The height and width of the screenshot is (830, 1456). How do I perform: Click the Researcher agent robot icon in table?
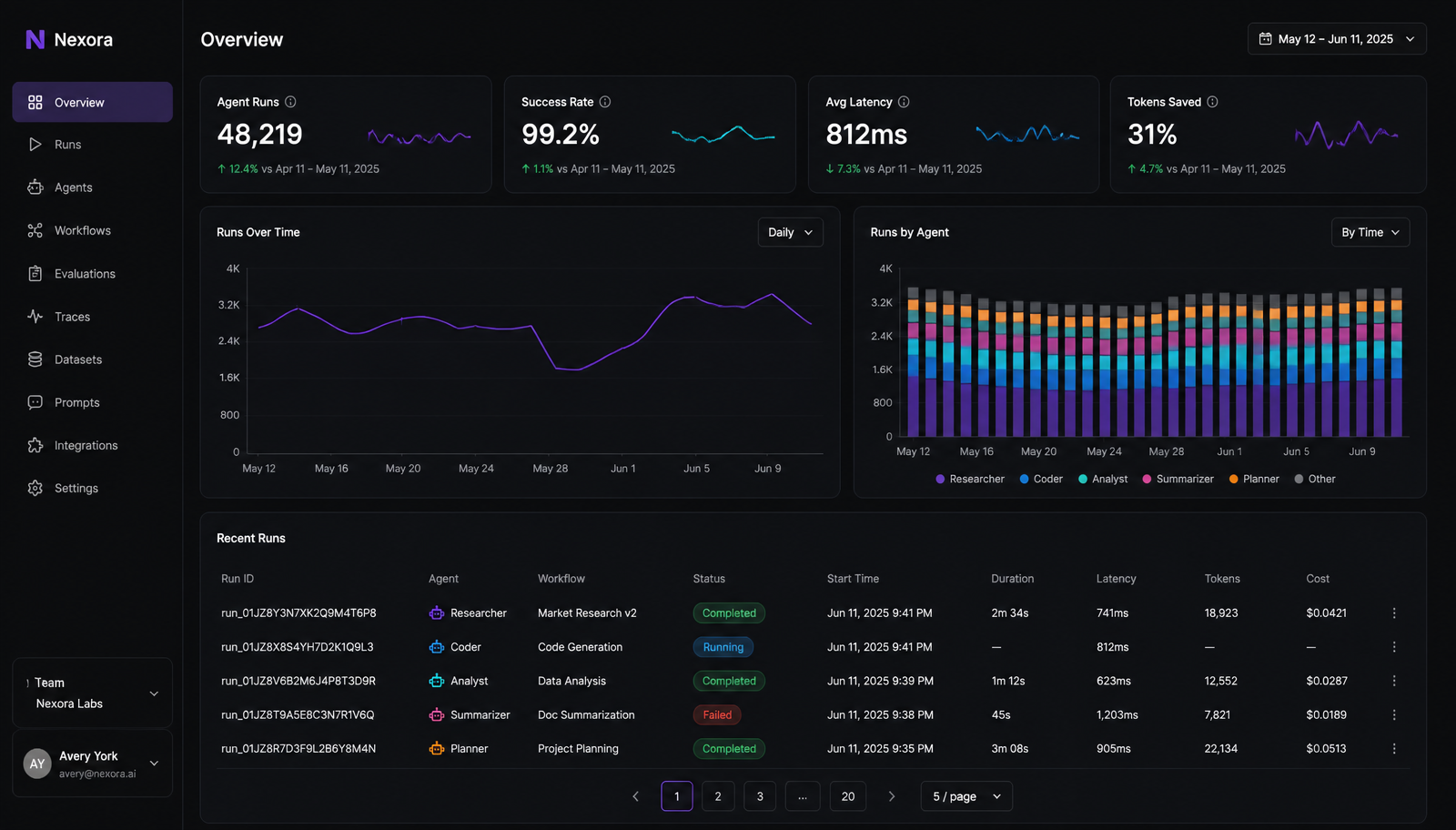(437, 613)
